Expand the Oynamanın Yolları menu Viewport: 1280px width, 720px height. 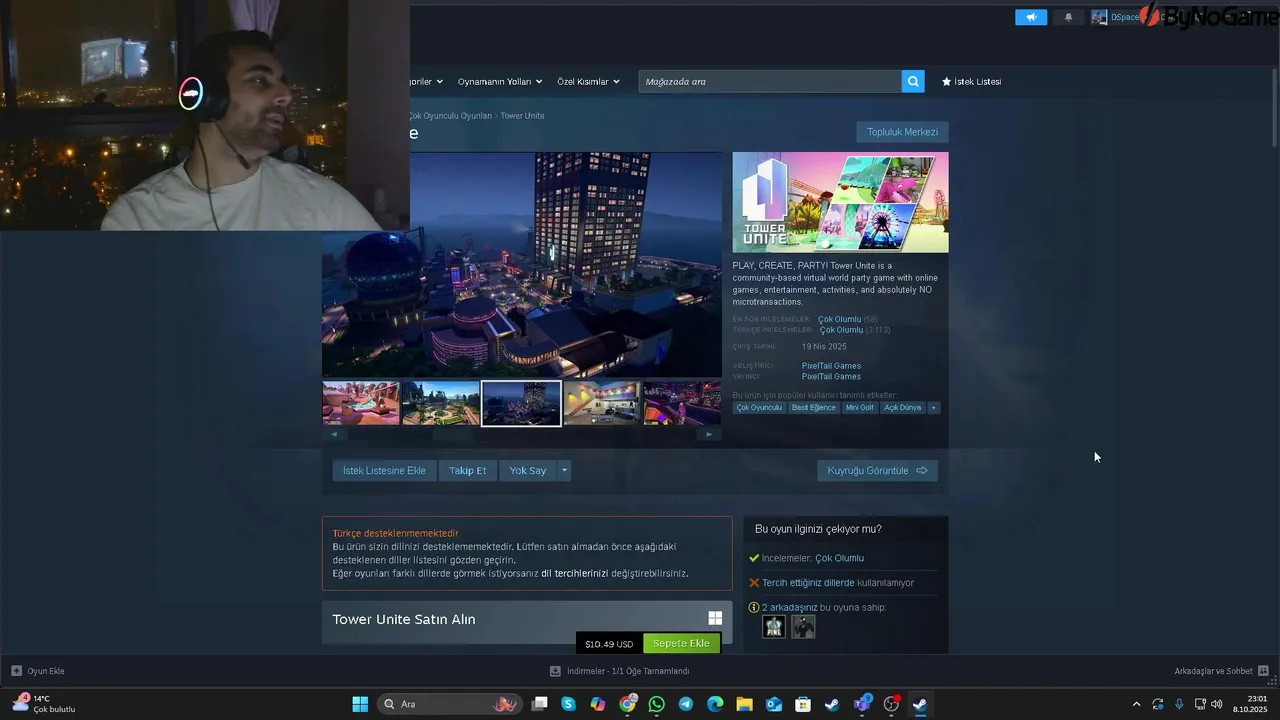pos(500,81)
